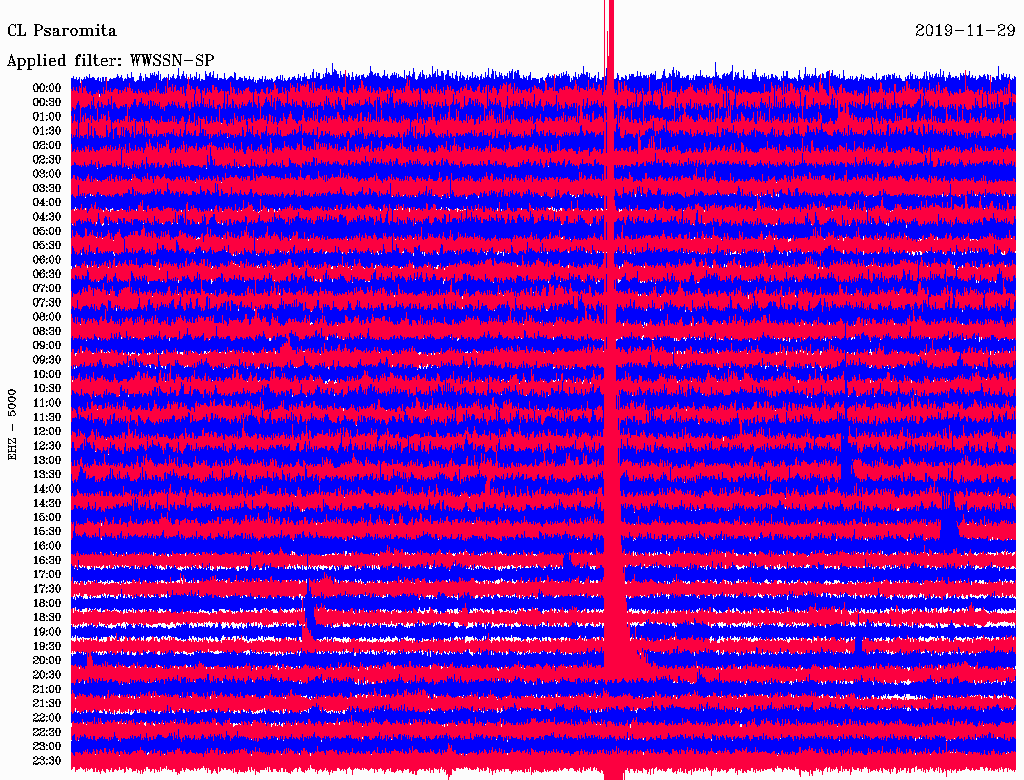
Task: Click the 21:30 time label
Action: tap(47, 704)
